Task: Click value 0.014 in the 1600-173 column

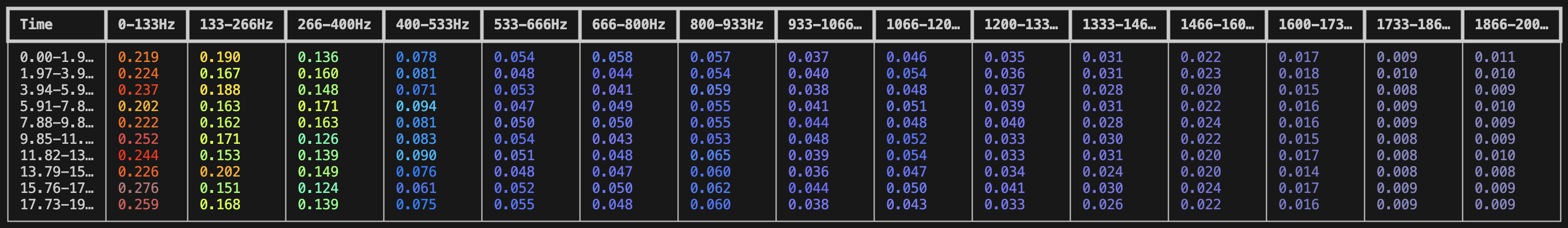Action: pyautogui.click(x=1299, y=172)
